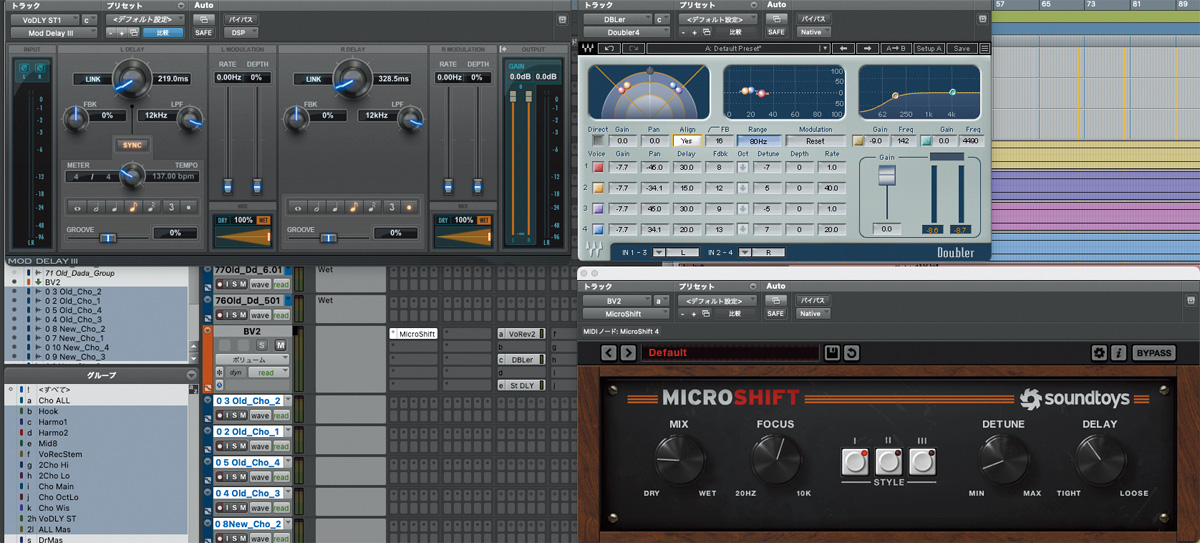Screen dimensions: 1200x543
Task: Open MicroShift settings gear icon
Action: 1099,353
